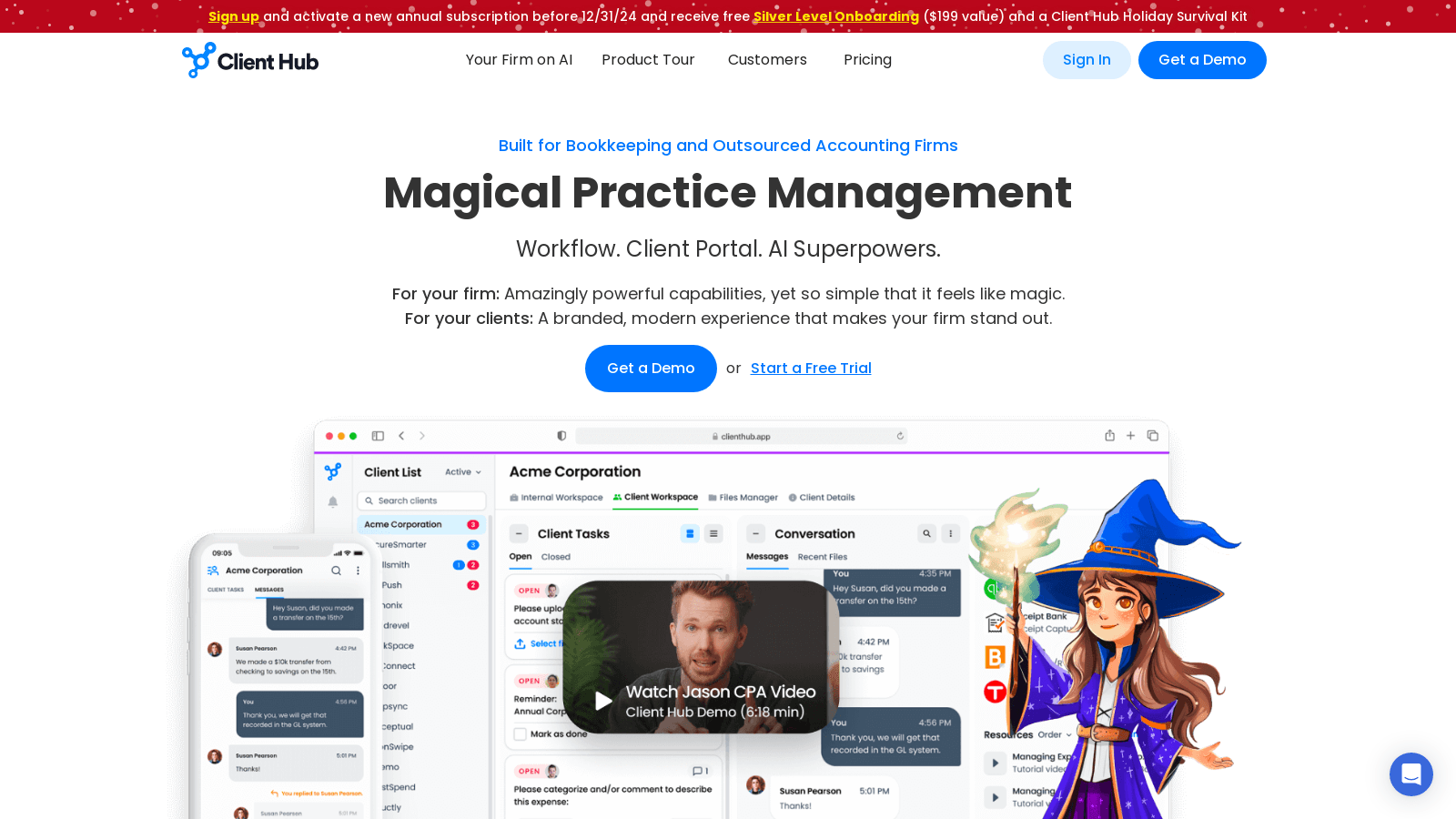Play the first Managing tutorial video

(996, 763)
